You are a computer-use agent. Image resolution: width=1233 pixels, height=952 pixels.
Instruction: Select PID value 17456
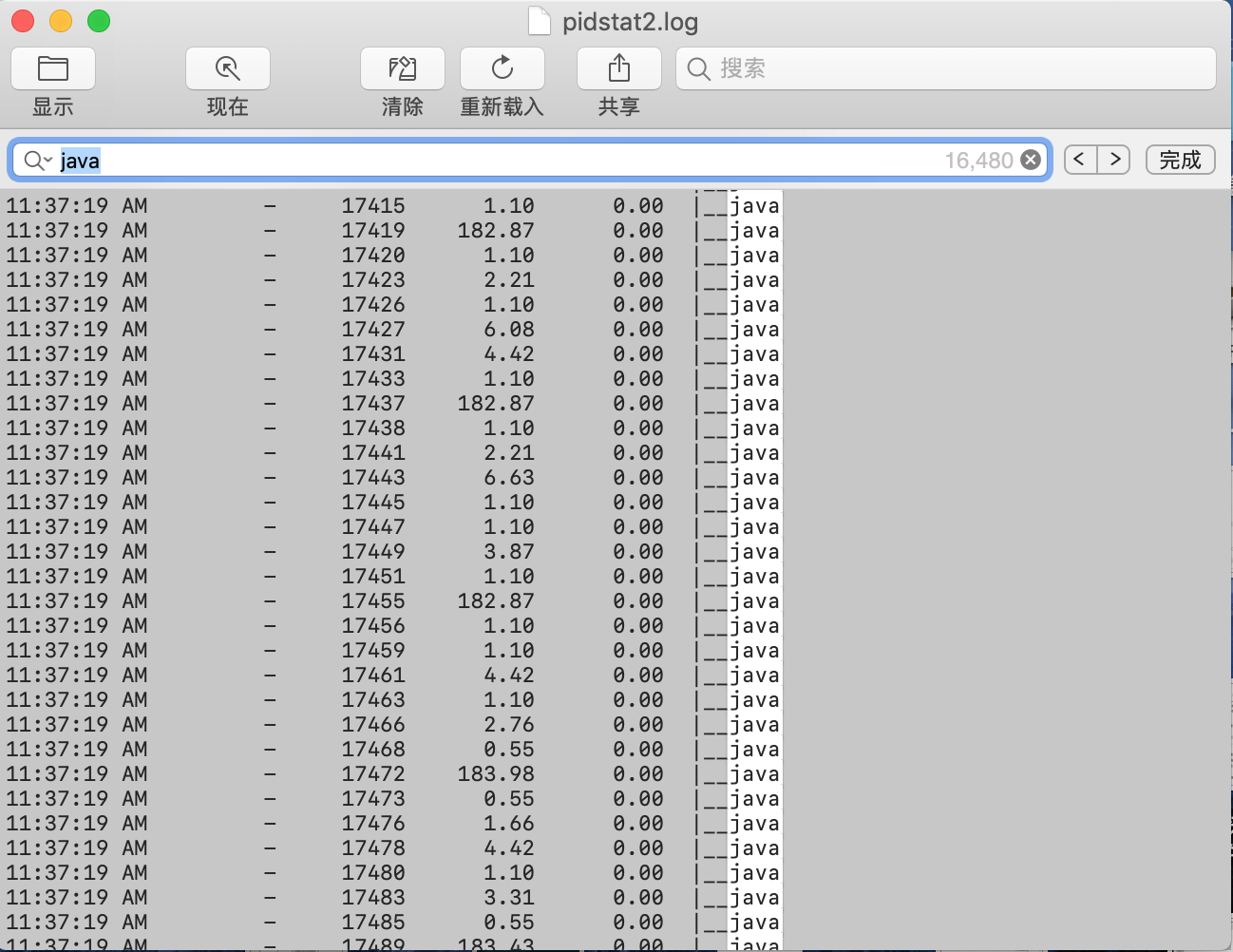373,625
